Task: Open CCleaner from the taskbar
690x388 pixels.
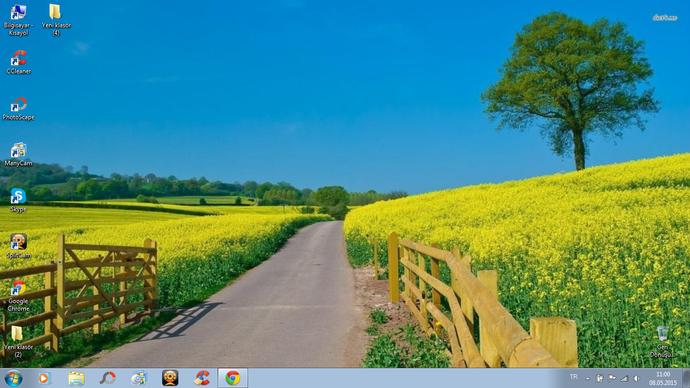Action: coord(202,378)
